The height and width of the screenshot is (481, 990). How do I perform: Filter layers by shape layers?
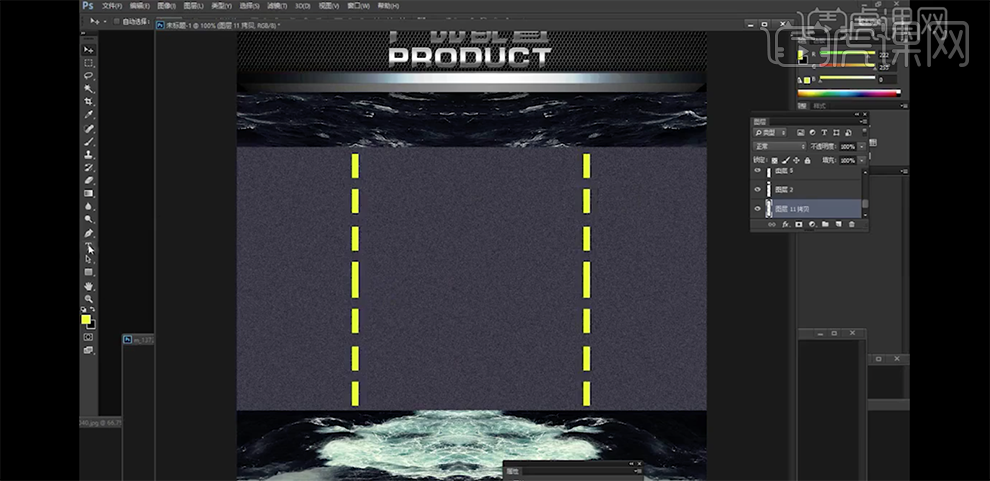point(836,133)
